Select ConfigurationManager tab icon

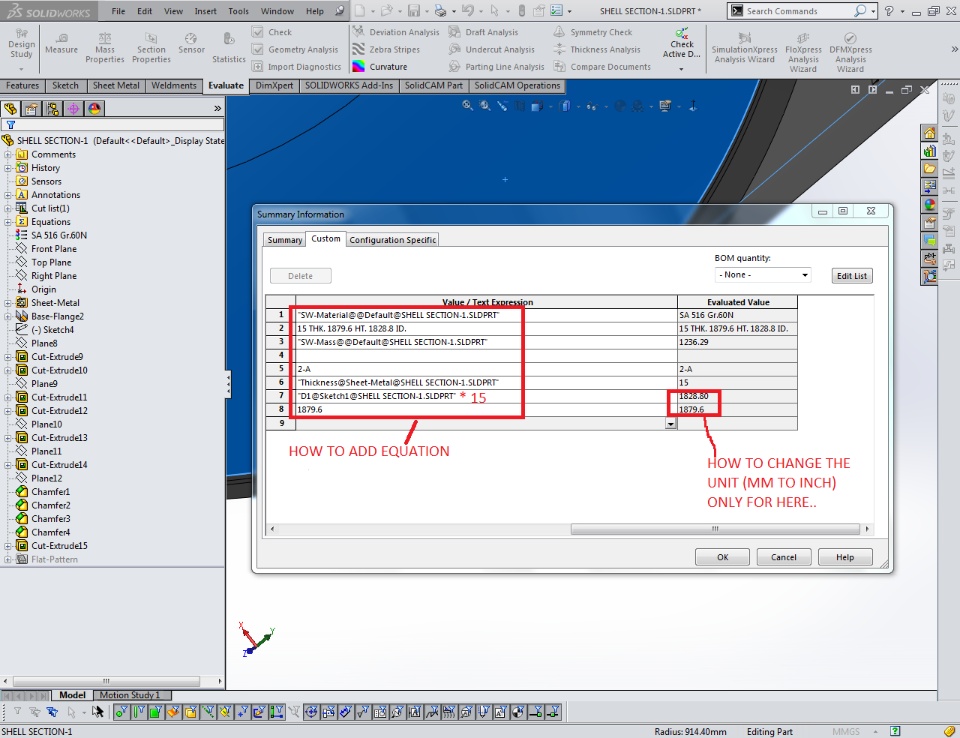click(x=53, y=108)
